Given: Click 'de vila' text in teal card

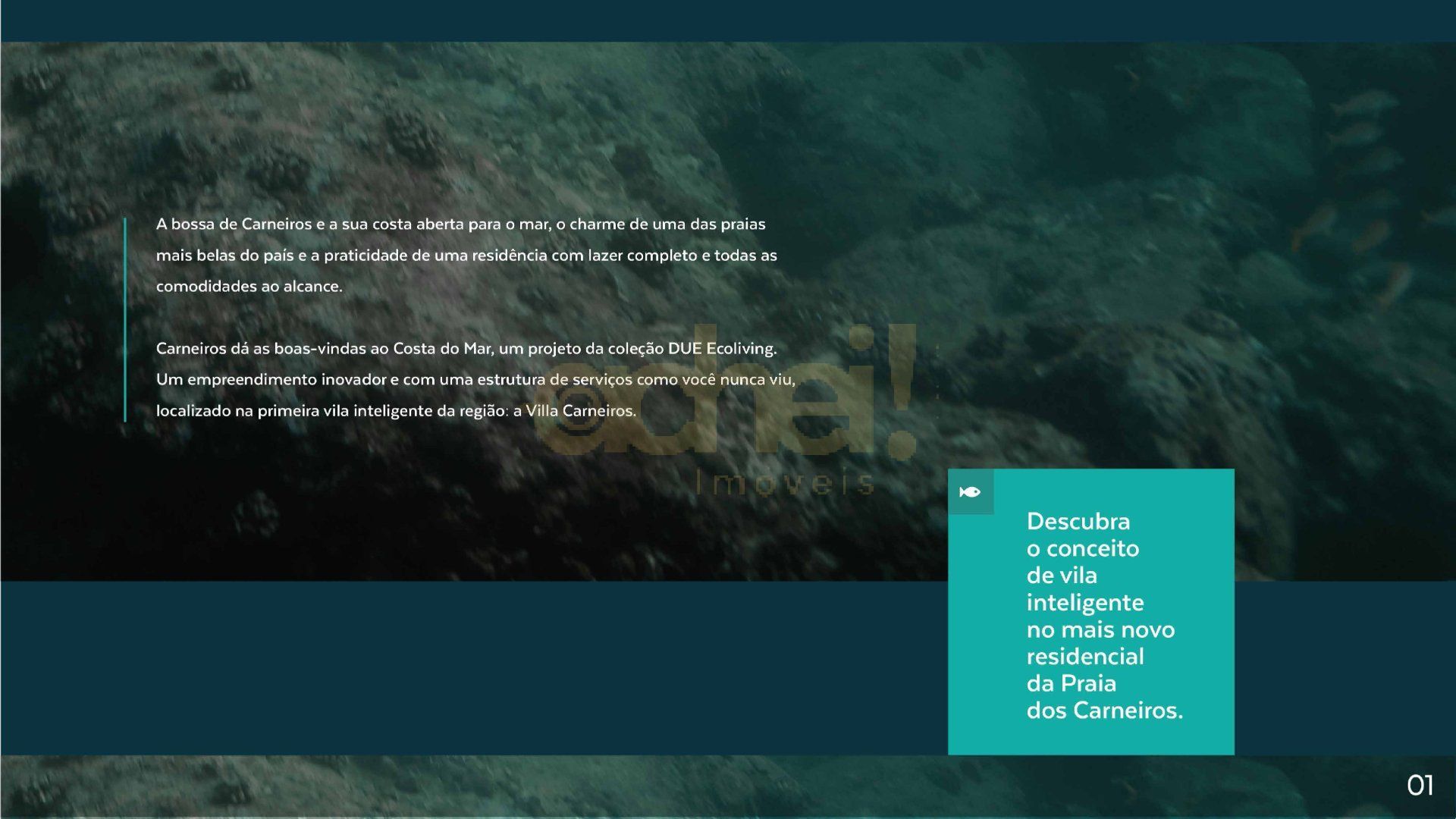Looking at the screenshot, I should pos(1061,576).
